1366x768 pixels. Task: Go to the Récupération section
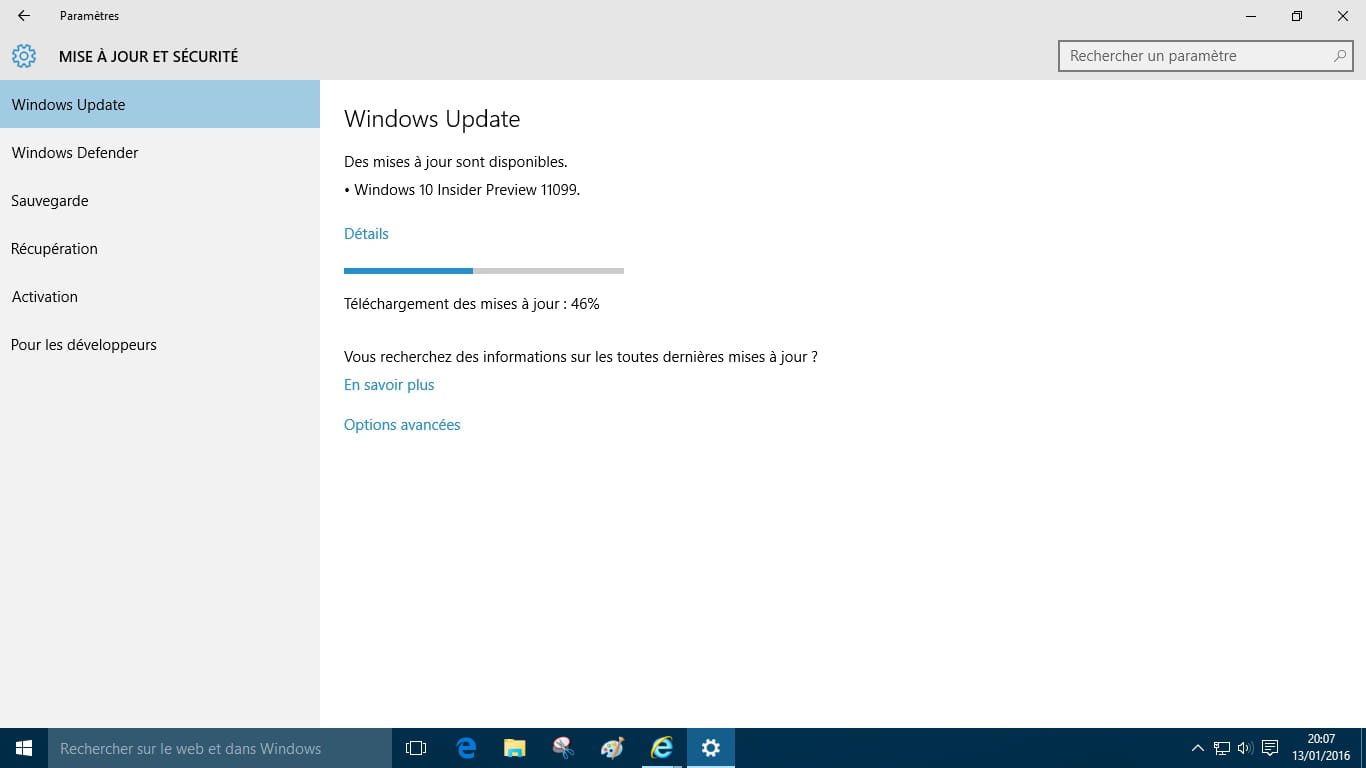pos(160,248)
